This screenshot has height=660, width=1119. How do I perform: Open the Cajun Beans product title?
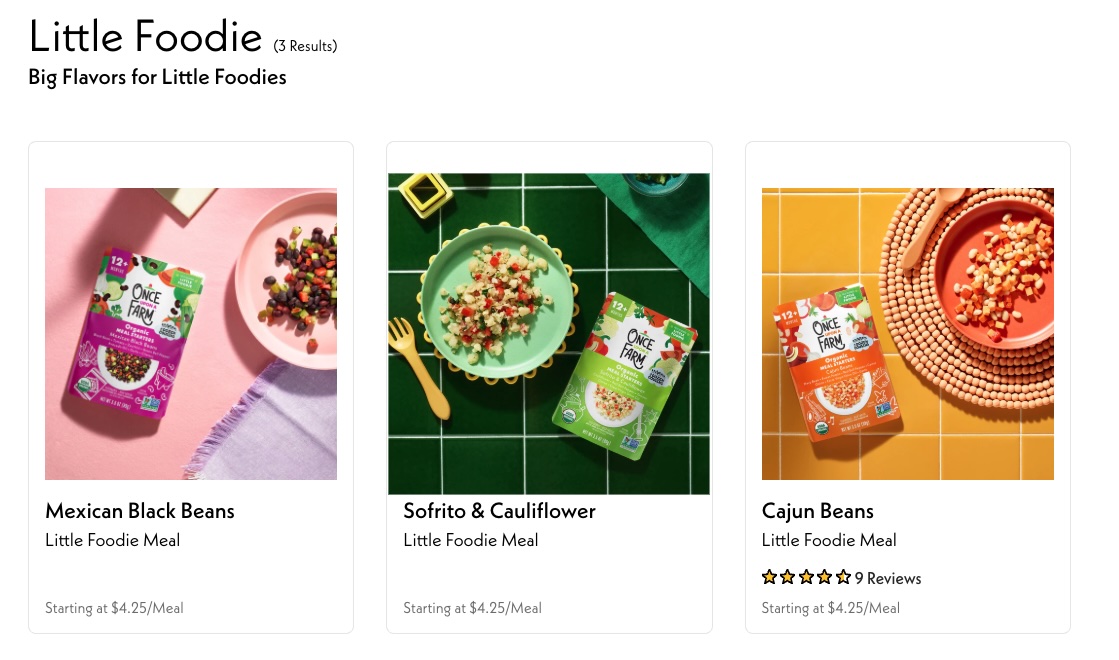point(817,511)
